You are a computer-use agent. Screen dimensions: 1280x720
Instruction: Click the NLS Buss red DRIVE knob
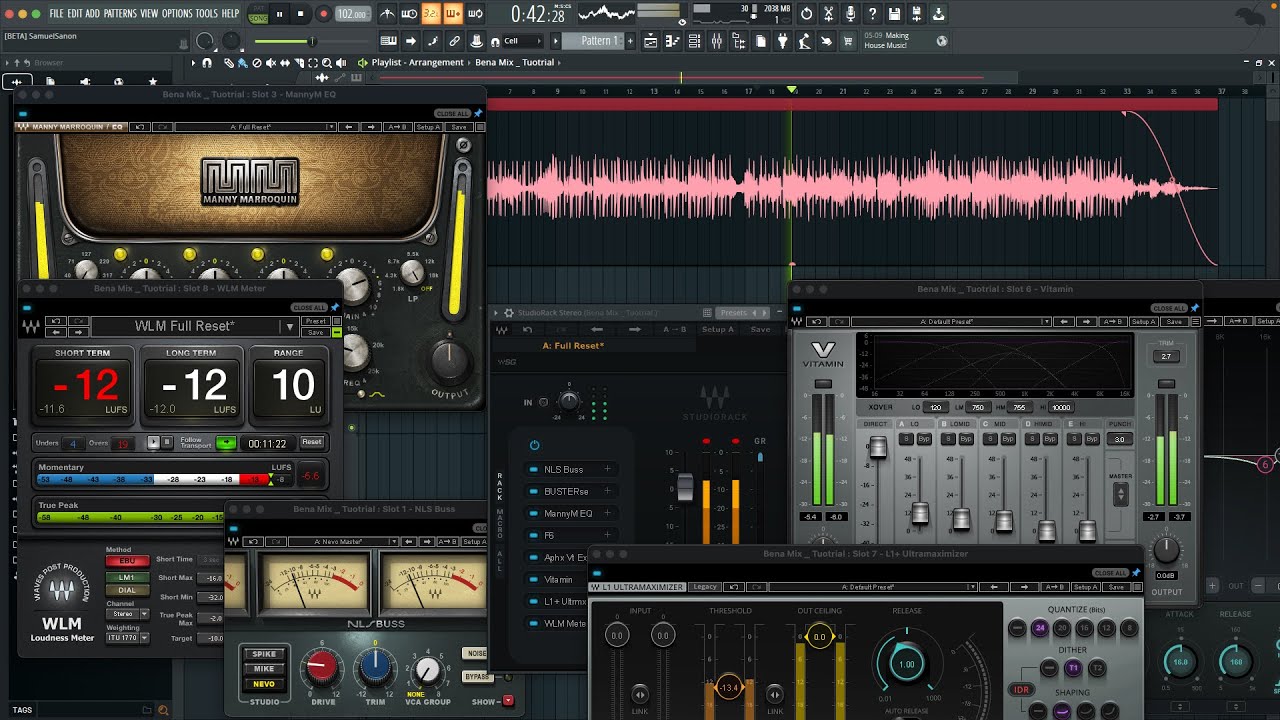tap(322, 666)
